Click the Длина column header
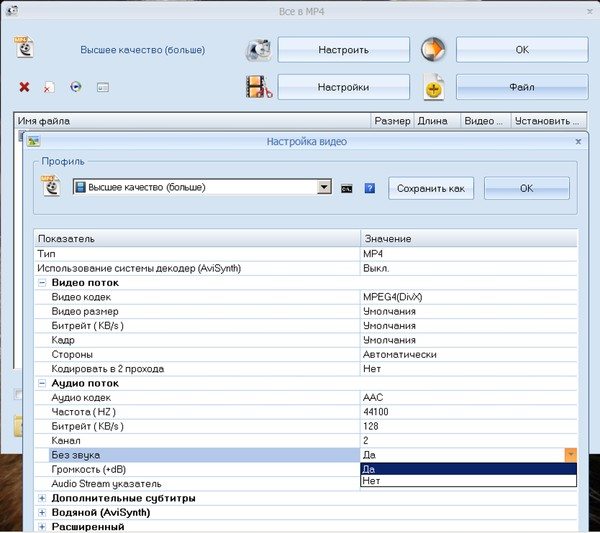 [x=437, y=121]
